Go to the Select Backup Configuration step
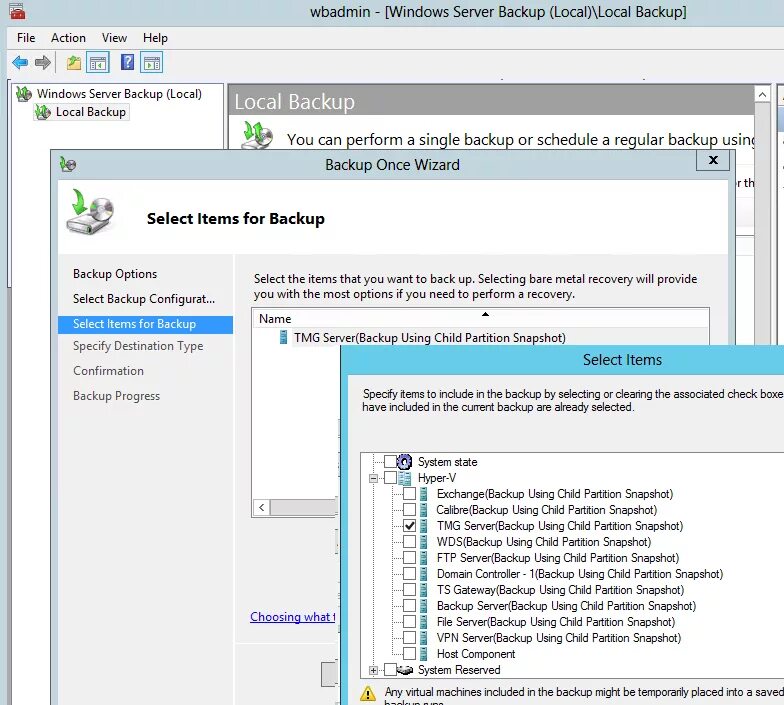 click(144, 299)
